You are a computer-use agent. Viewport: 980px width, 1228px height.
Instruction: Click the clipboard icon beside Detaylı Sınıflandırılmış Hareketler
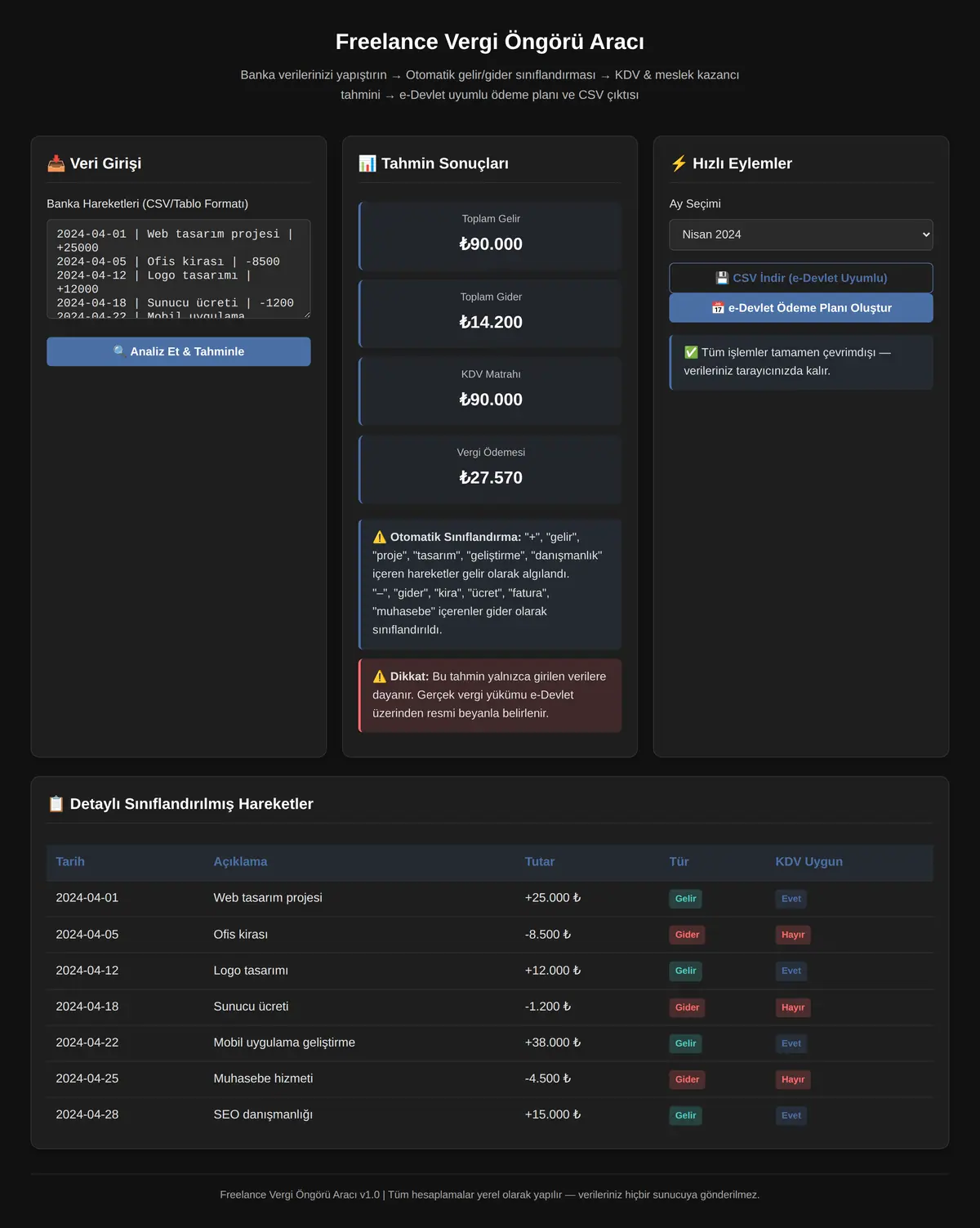pyautogui.click(x=56, y=804)
